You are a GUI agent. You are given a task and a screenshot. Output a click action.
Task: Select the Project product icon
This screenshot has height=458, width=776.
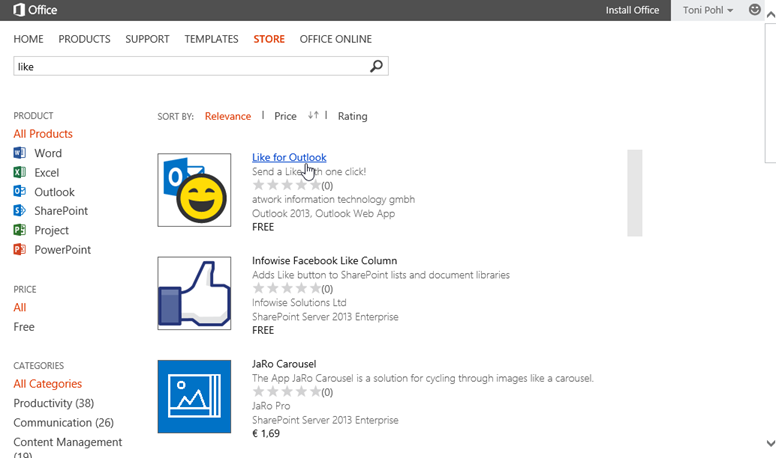pyautogui.click(x=19, y=230)
